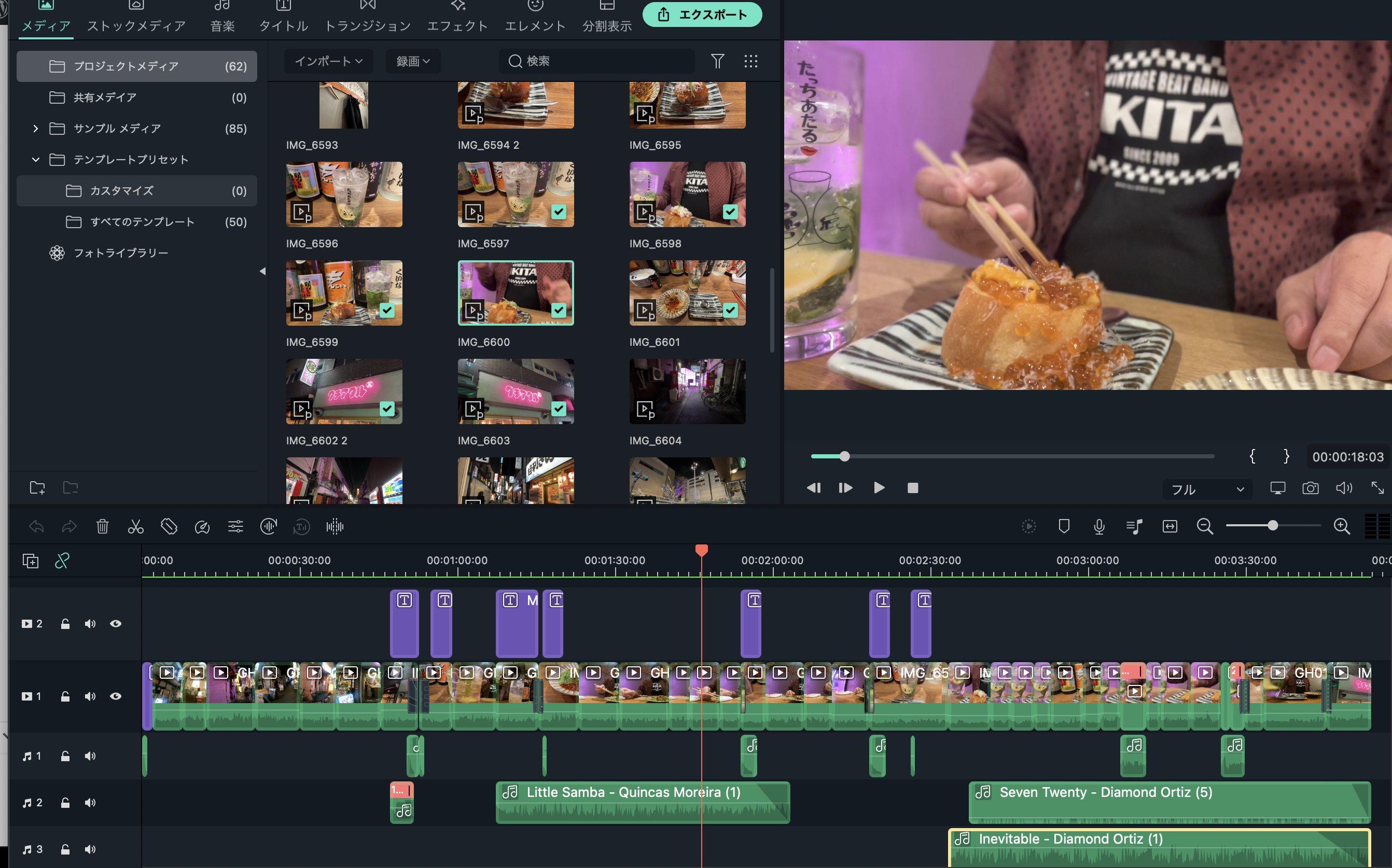Take a snapshot with the camera icon

tap(1310, 488)
